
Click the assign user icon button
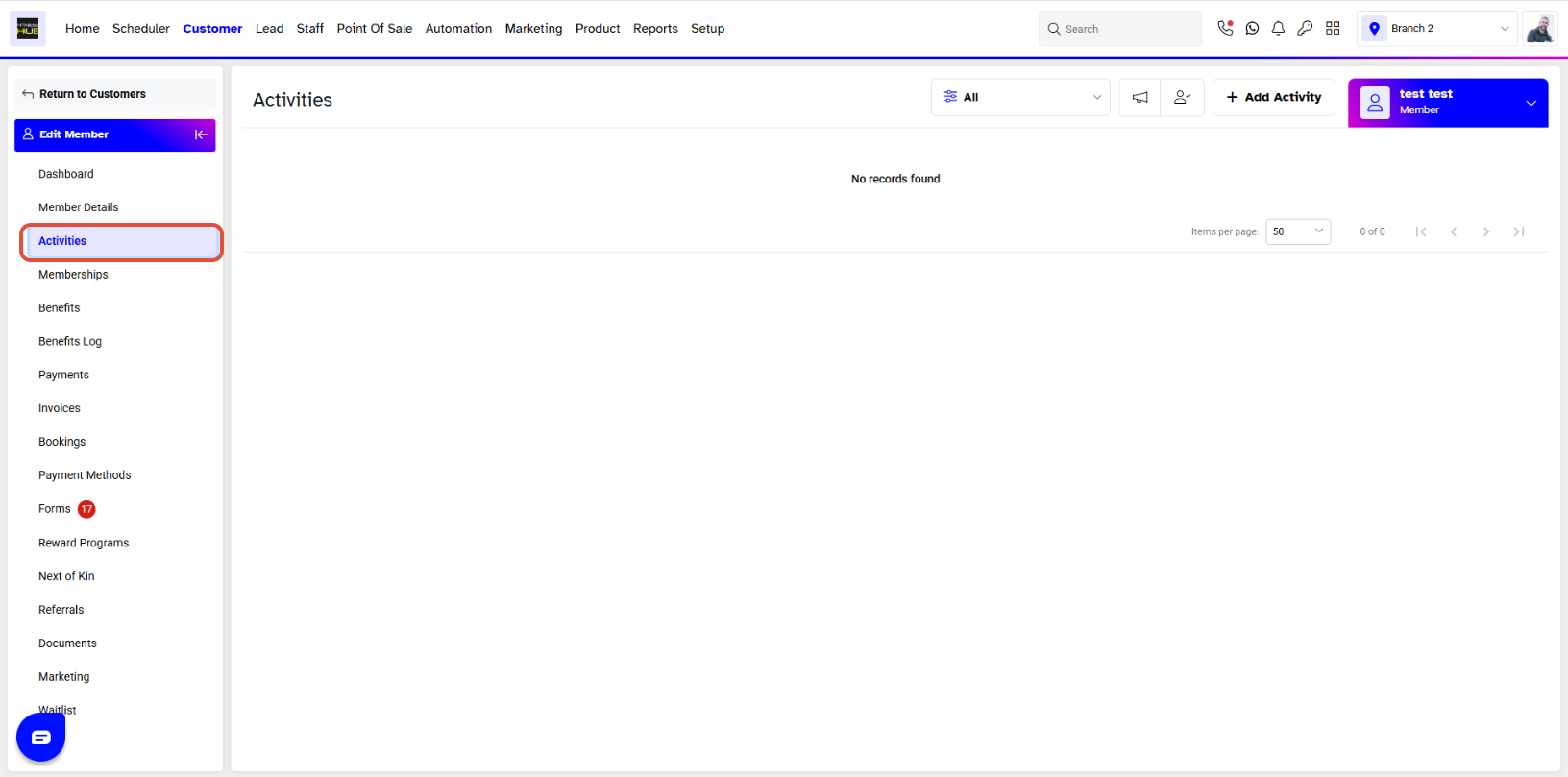pos(1183,97)
